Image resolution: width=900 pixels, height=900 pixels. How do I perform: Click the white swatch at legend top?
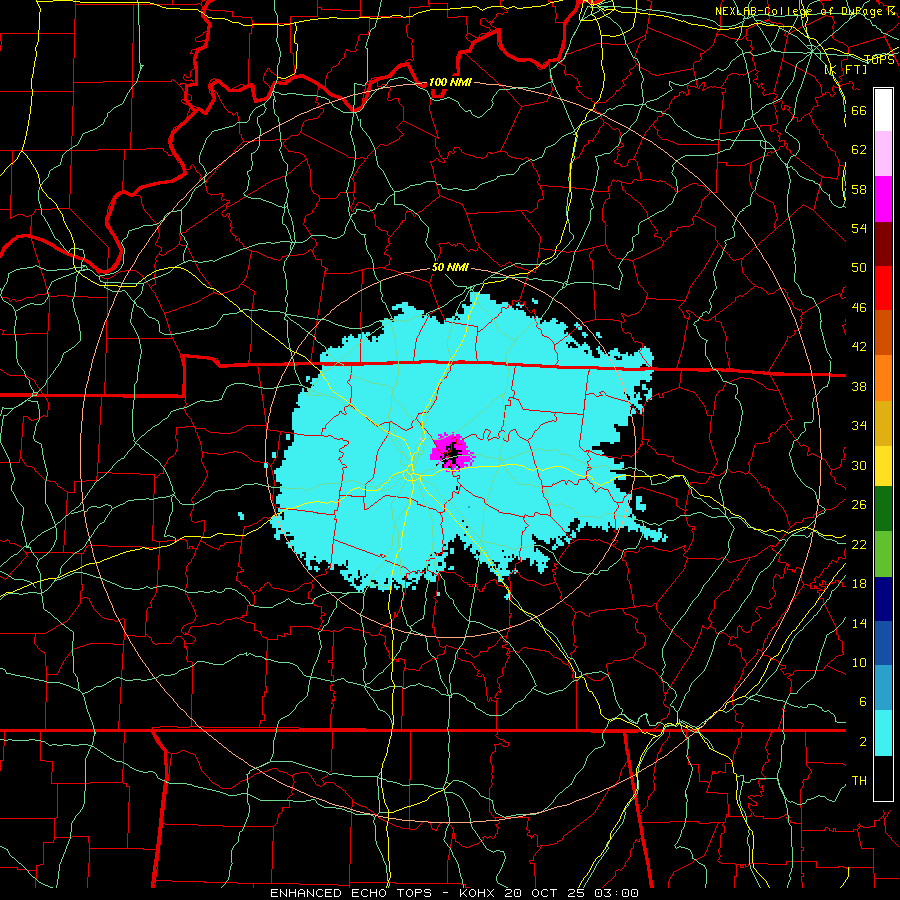883,110
